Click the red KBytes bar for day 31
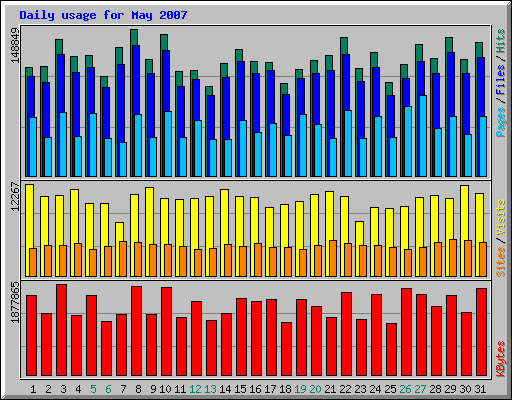The image size is (512, 400). coord(482,332)
